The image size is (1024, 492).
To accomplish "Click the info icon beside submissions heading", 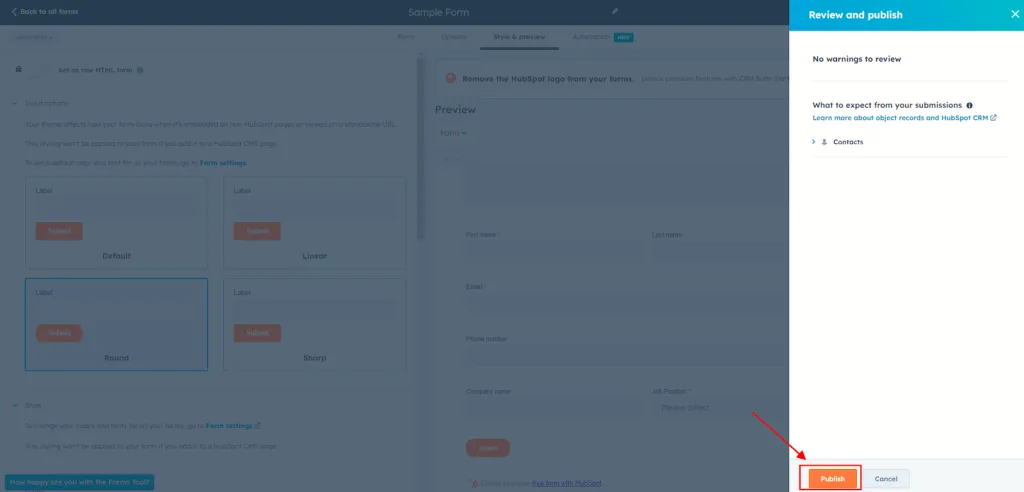I will 969,105.
